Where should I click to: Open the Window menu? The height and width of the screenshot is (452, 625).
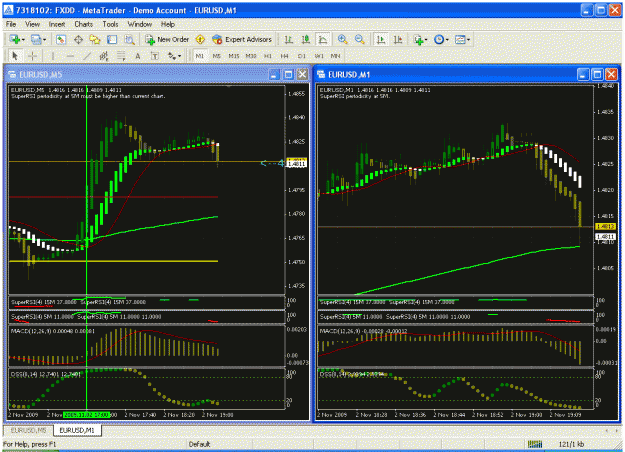click(140, 24)
